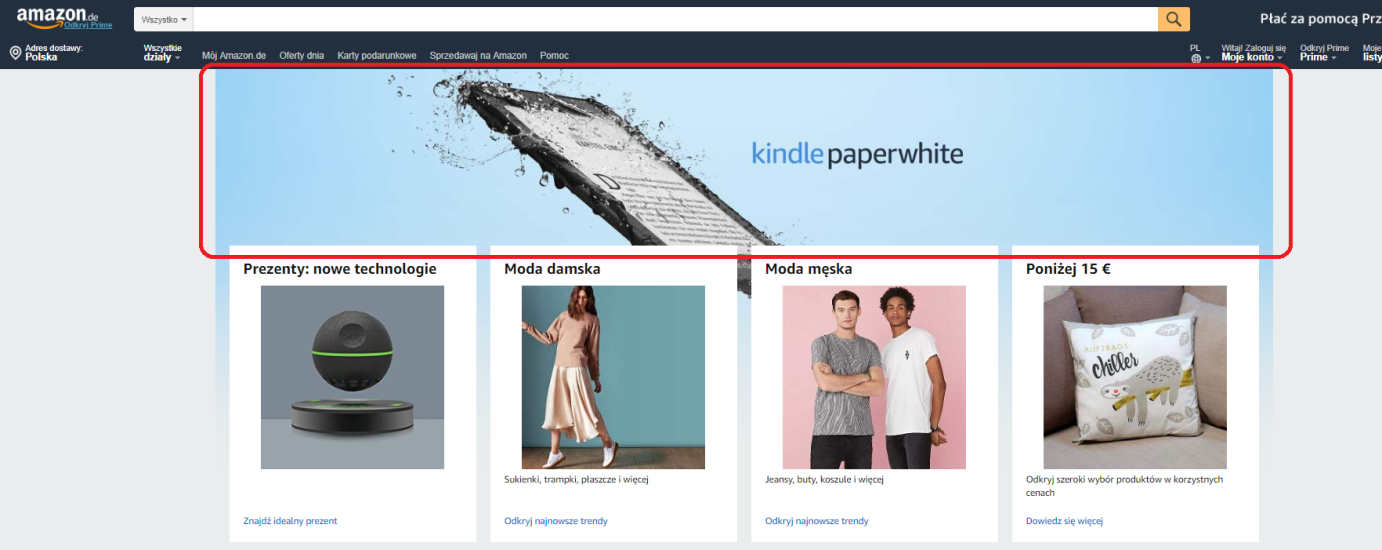Click Odkryj szeroki wybór produktów text
This screenshot has height=550, width=1382.
pos(1125,486)
